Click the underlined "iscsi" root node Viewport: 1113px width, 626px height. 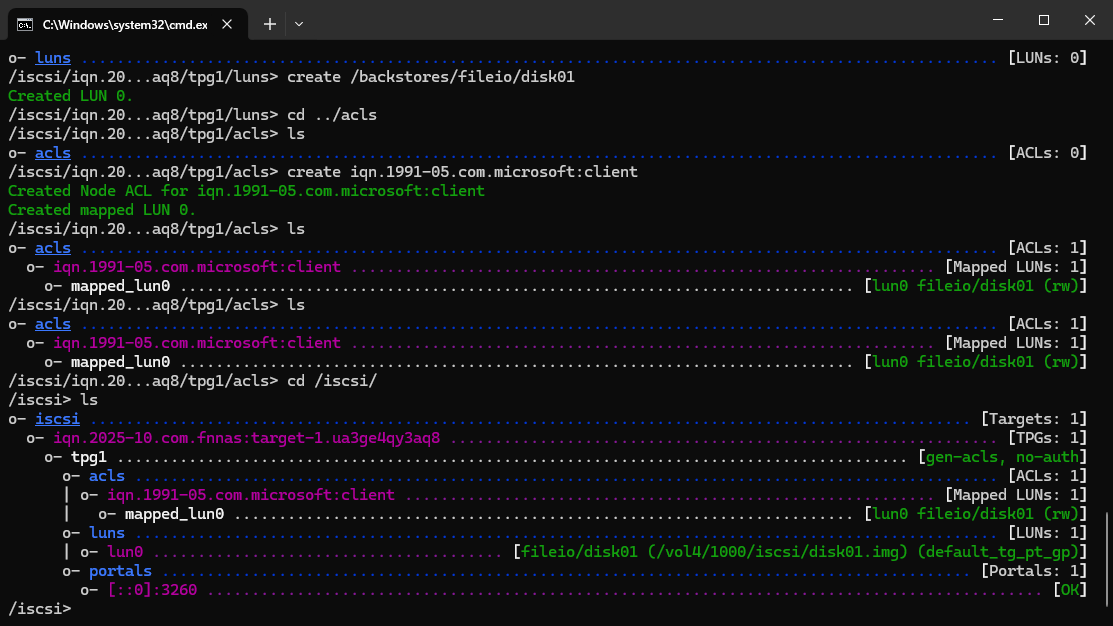tap(57, 419)
